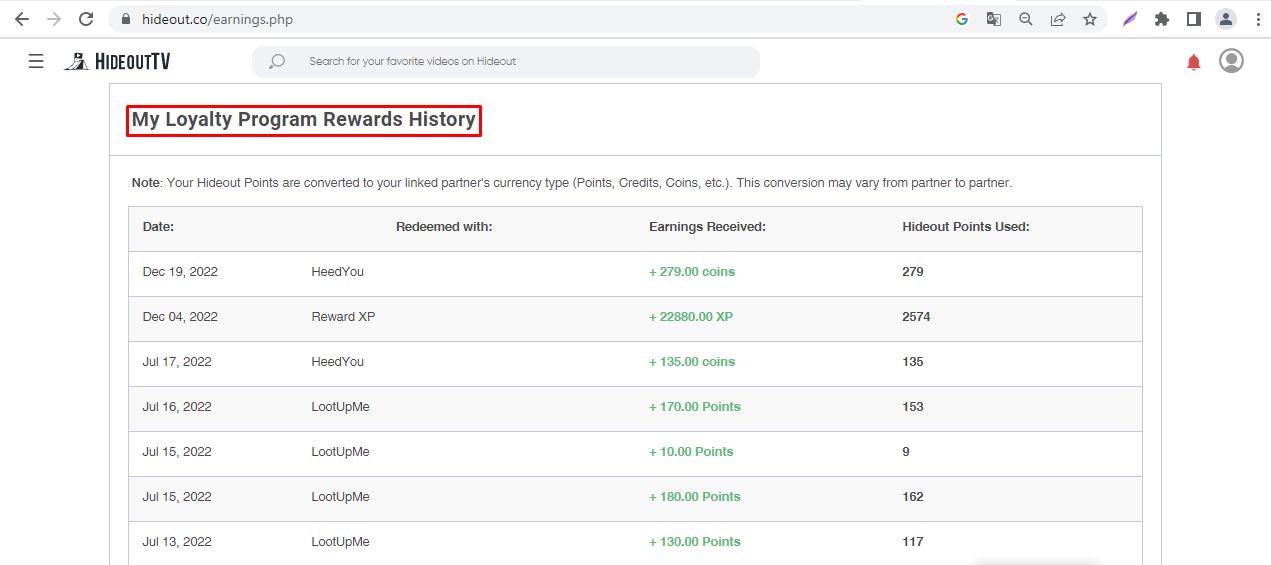Click the + 135.00 coins earnings value

tap(692, 362)
